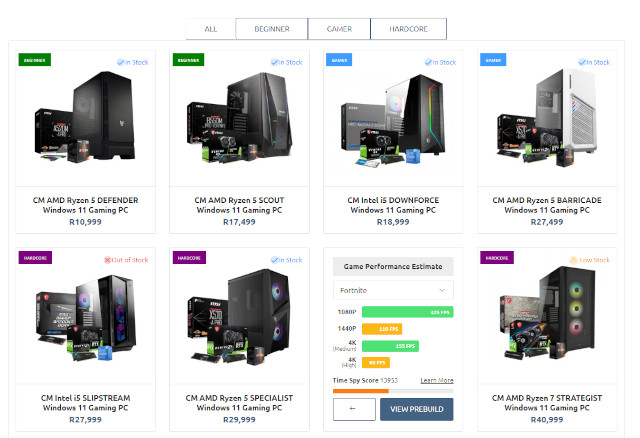Open CM AMD Ryzen 5 BARRICADE product title
The height and width of the screenshot is (438, 640).
click(547, 205)
